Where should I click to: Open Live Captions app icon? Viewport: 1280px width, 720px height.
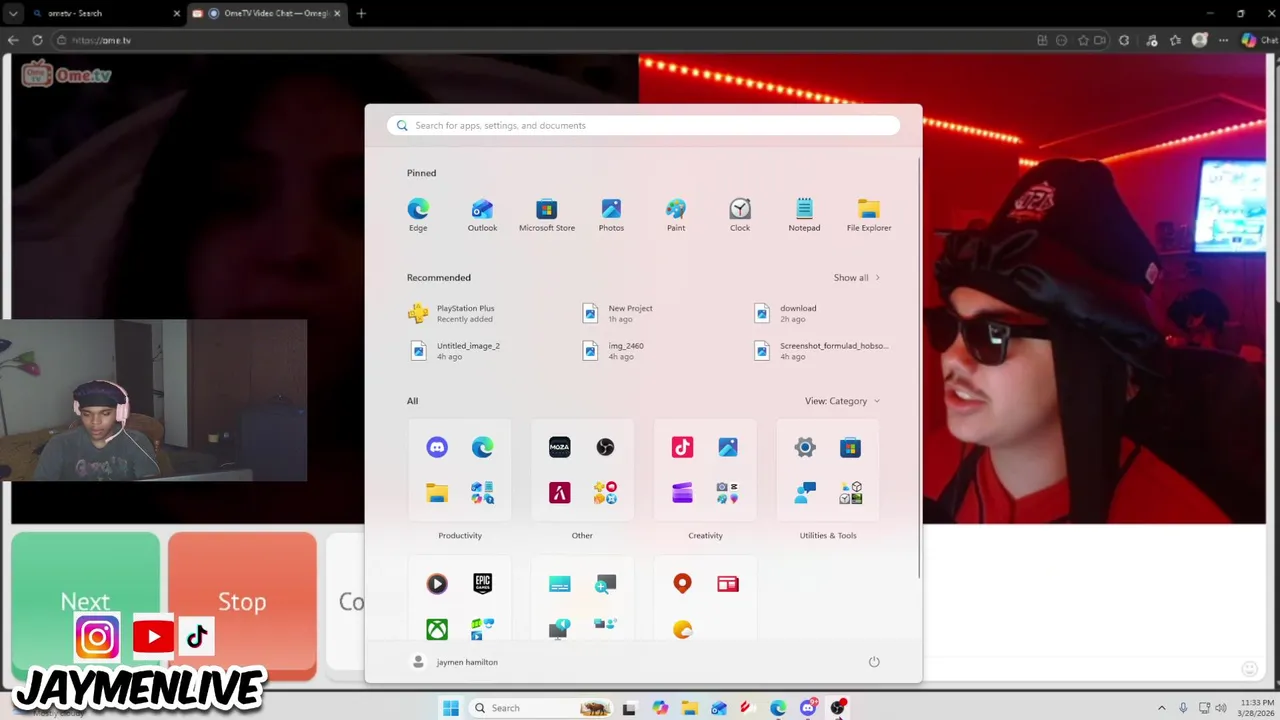(x=560, y=583)
